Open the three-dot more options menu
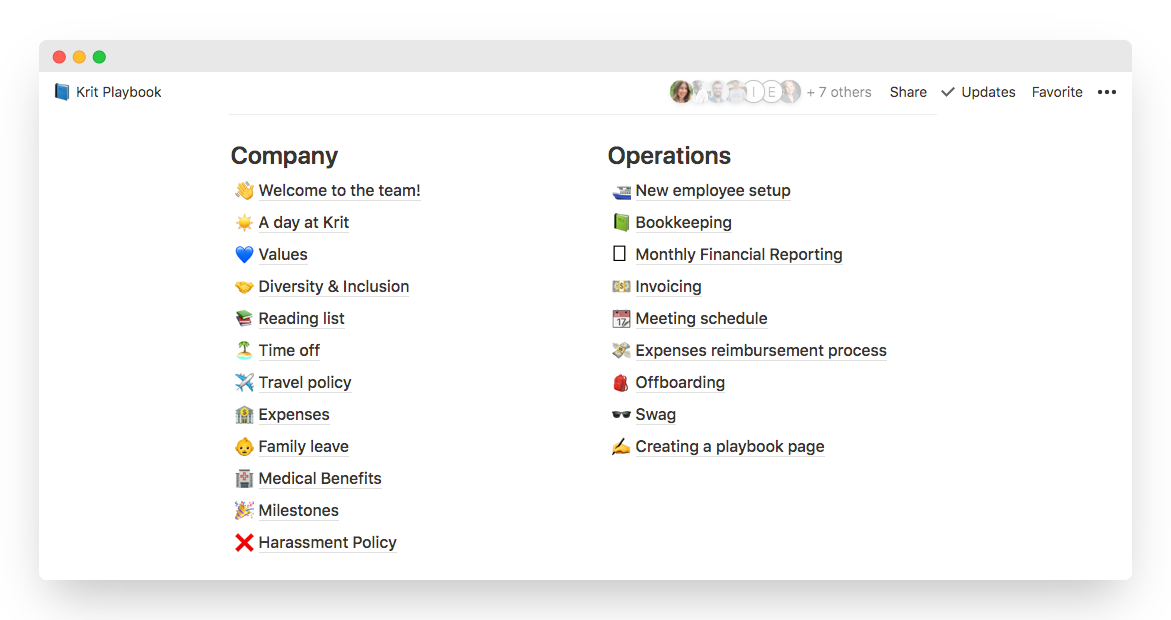 pyautogui.click(x=1106, y=92)
